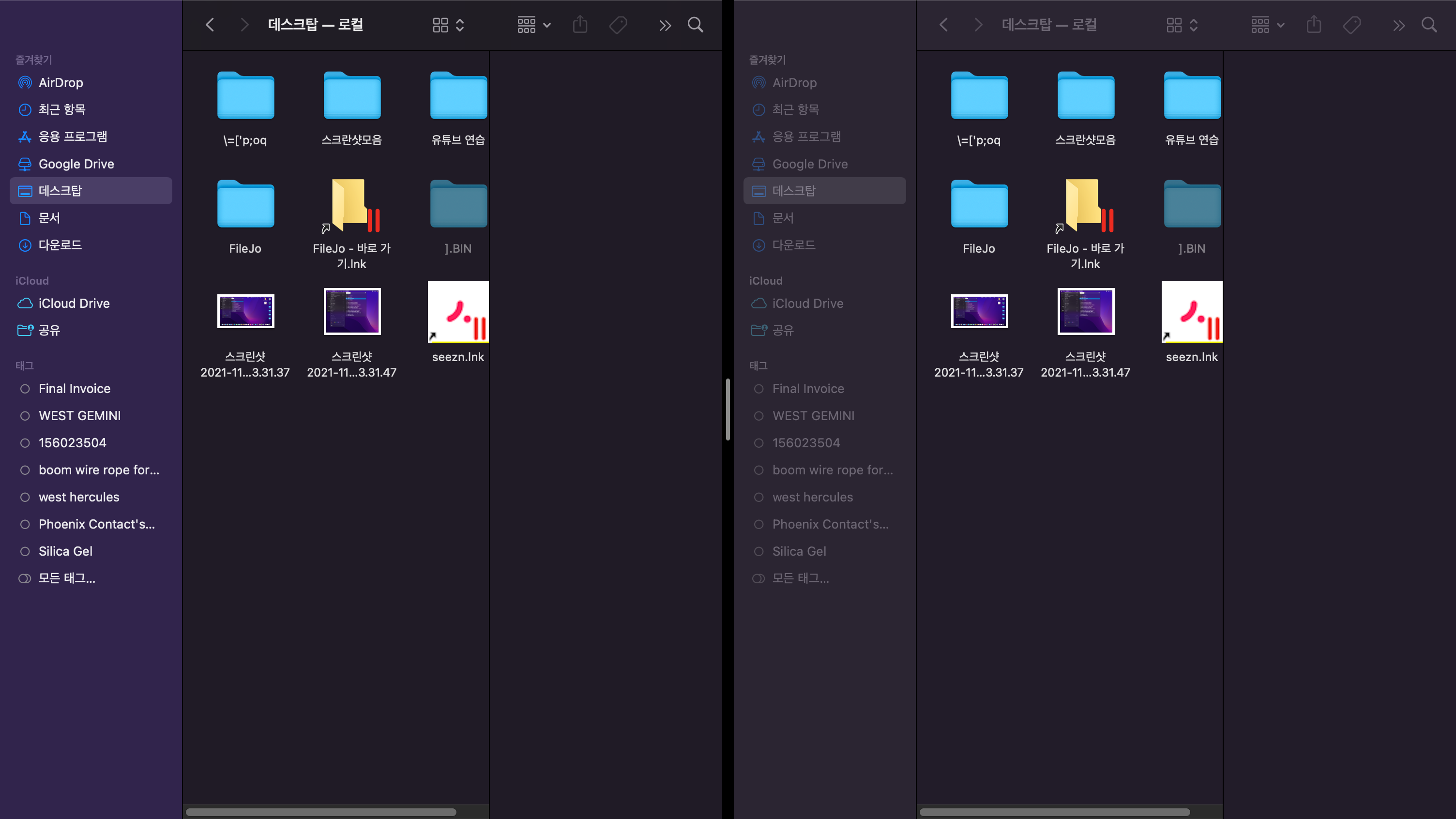This screenshot has width=1456, height=819.
Task: Open the group-by dropdown in the left toolbar
Action: [533, 25]
